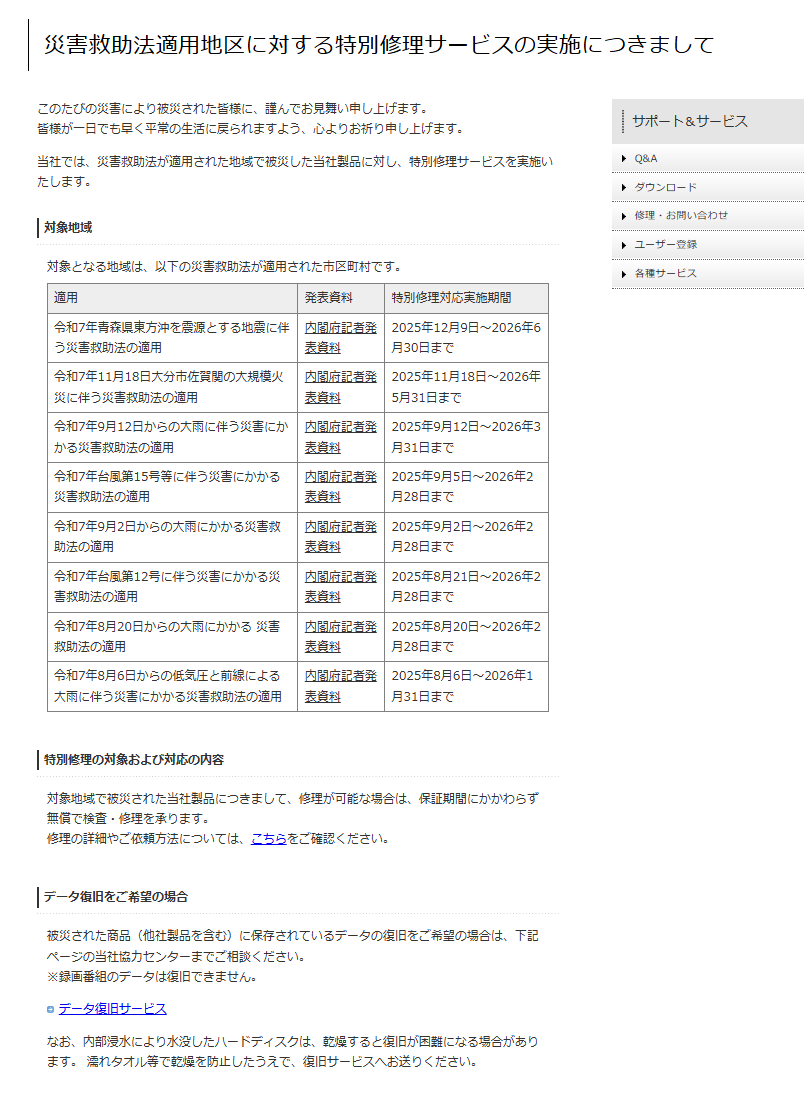810x1097 pixels.
Task: Open 内閣府記者発表資料 for 台風第12号 row
Action: [341, 586]
